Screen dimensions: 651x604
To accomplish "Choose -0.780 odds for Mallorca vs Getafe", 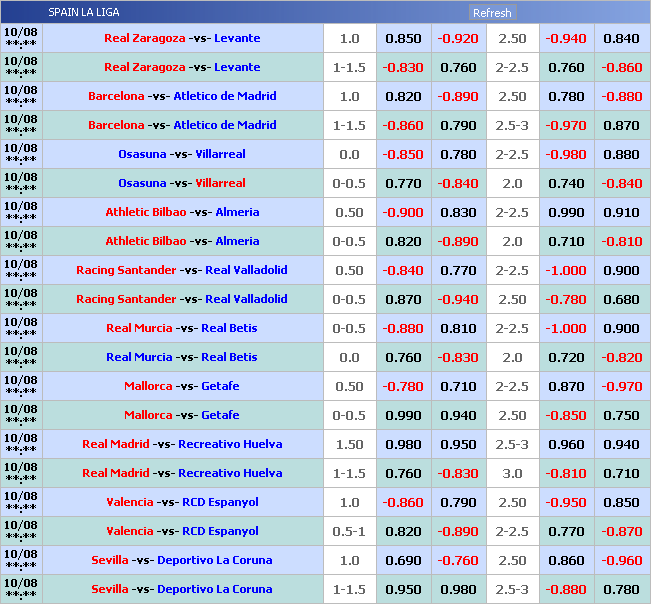I will tap(403, 386).
